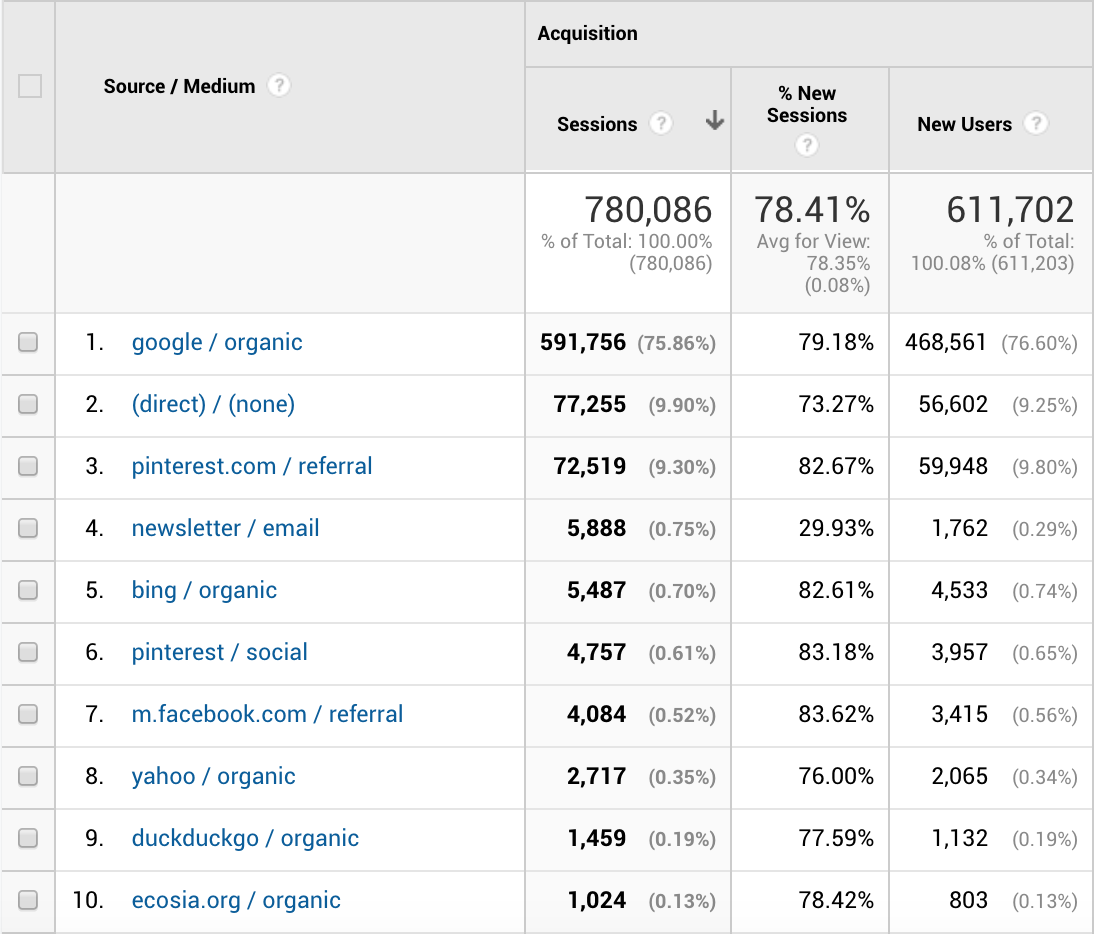Viewport: 1094px width, 934px height.
Task: Select new users value 4,533
Action: [960, 591]
